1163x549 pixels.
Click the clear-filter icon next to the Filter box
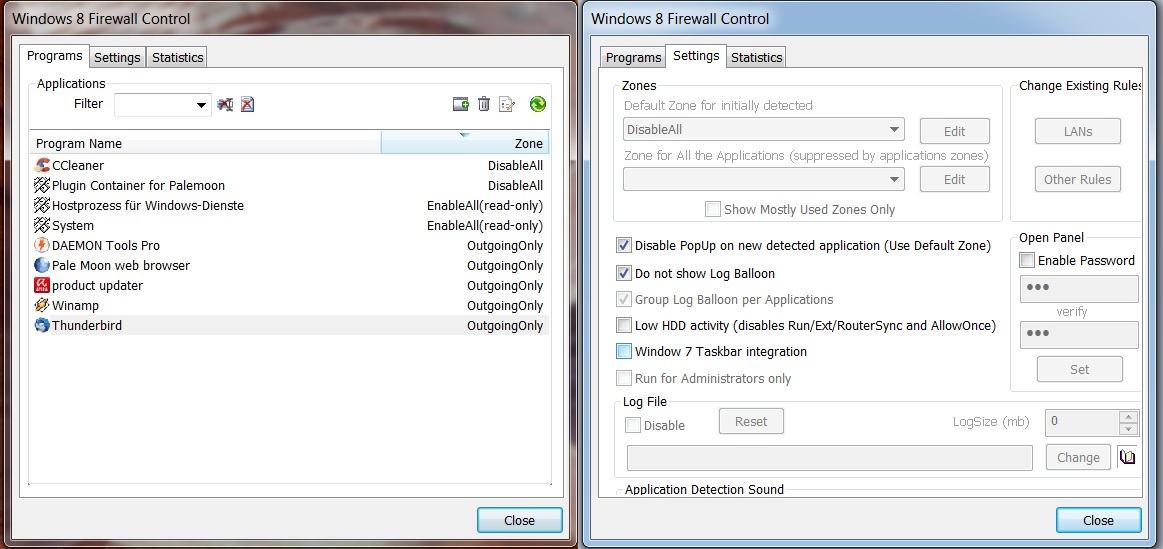225,105
